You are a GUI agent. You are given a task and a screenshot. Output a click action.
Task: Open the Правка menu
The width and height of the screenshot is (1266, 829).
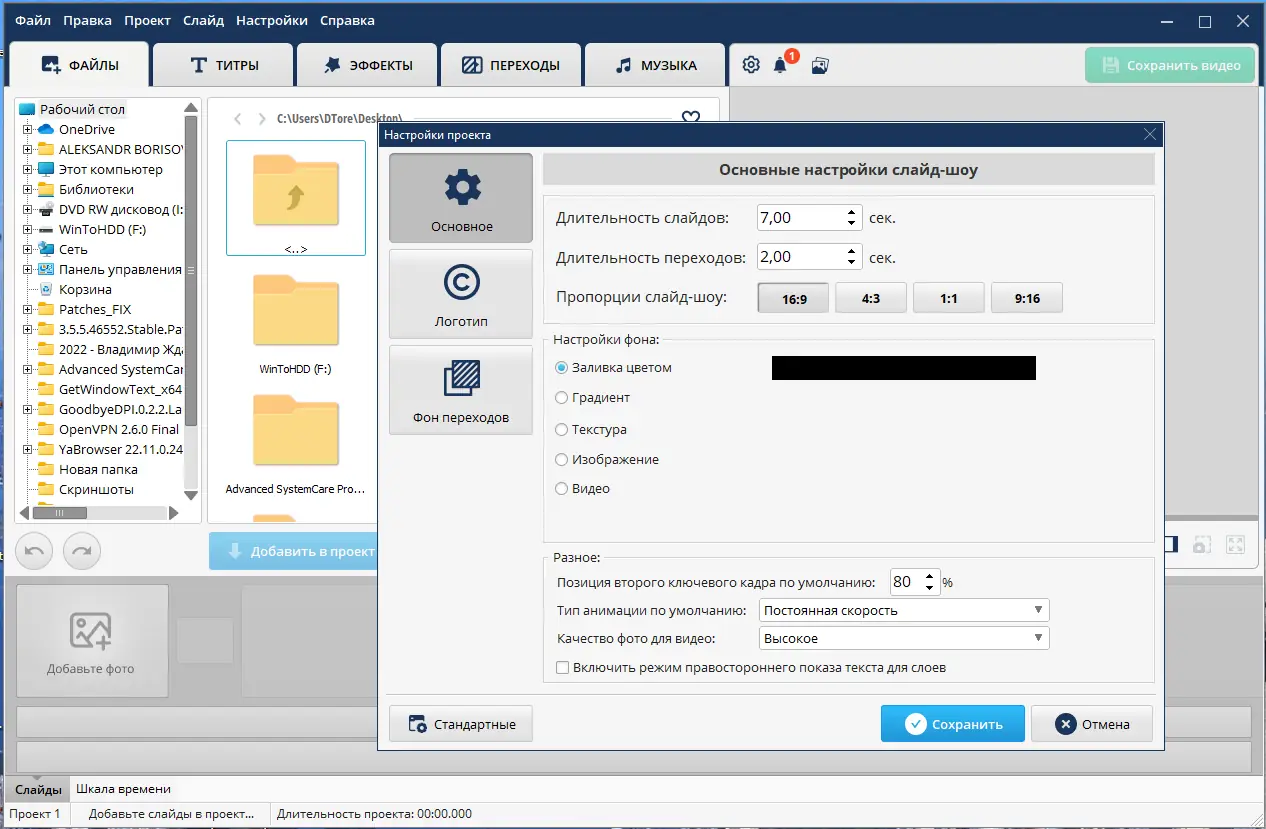87,20
